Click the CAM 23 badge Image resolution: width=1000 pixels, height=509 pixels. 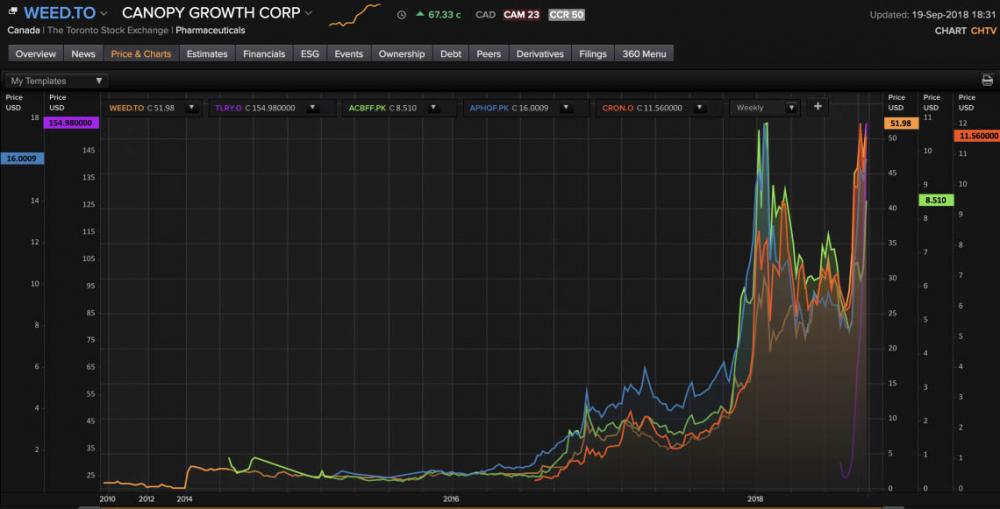(x=521, y=15)
